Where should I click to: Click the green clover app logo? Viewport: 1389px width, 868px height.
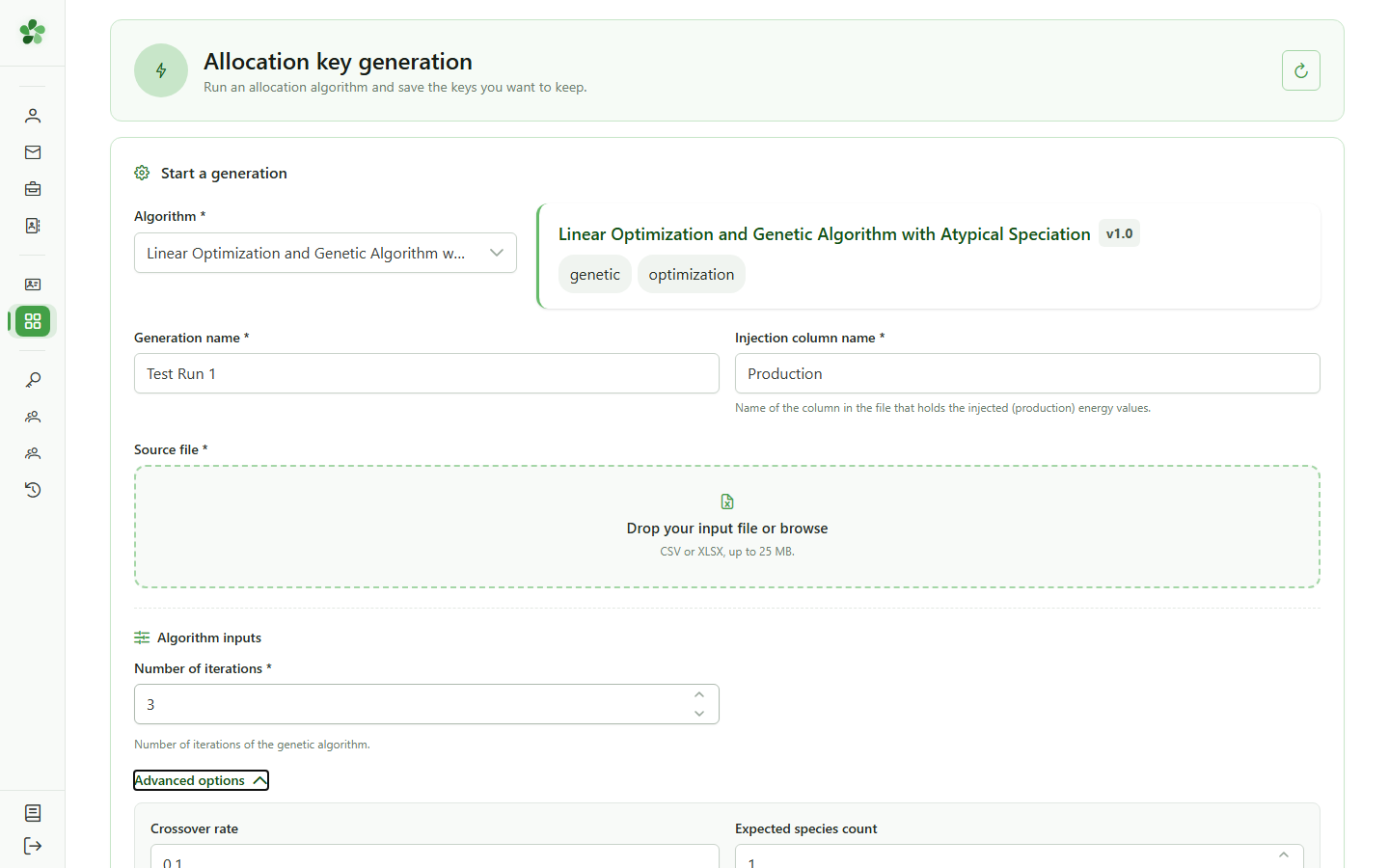click(33, 32)
